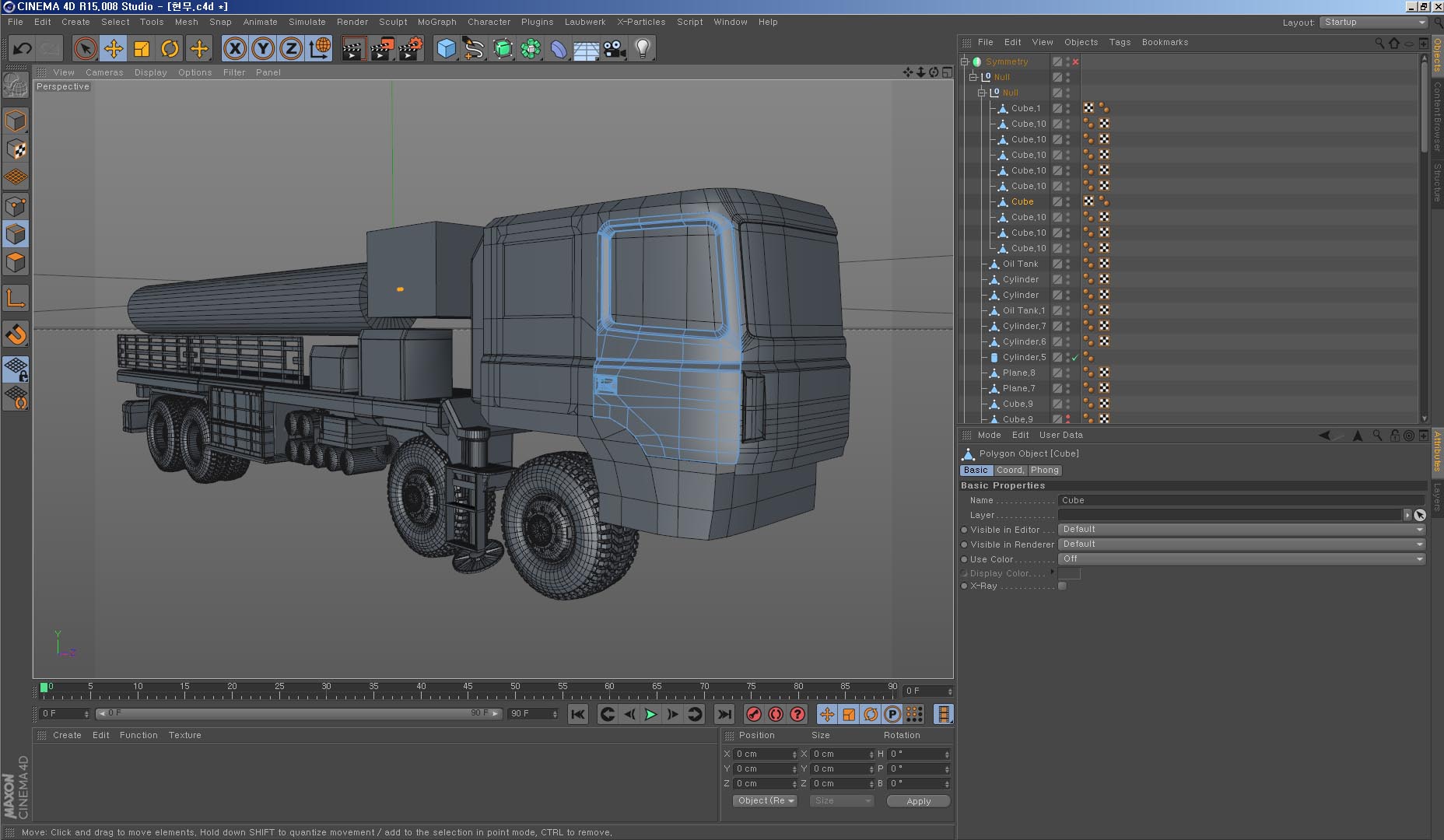
Task: Open Visible in Editor dropdown
Action: tap(1241, 530)
